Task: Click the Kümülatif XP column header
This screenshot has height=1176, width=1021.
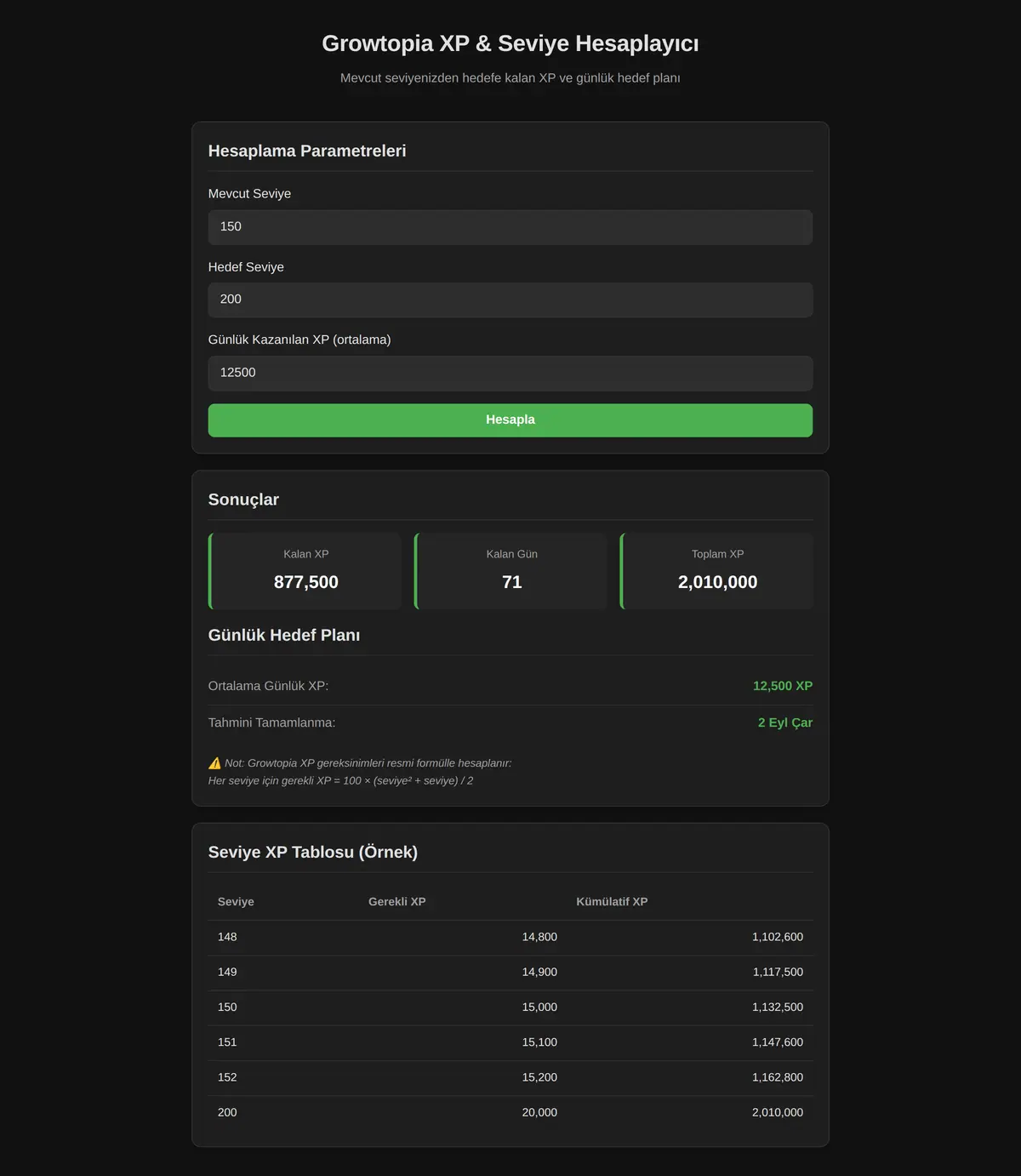Action: click(612, 902)
